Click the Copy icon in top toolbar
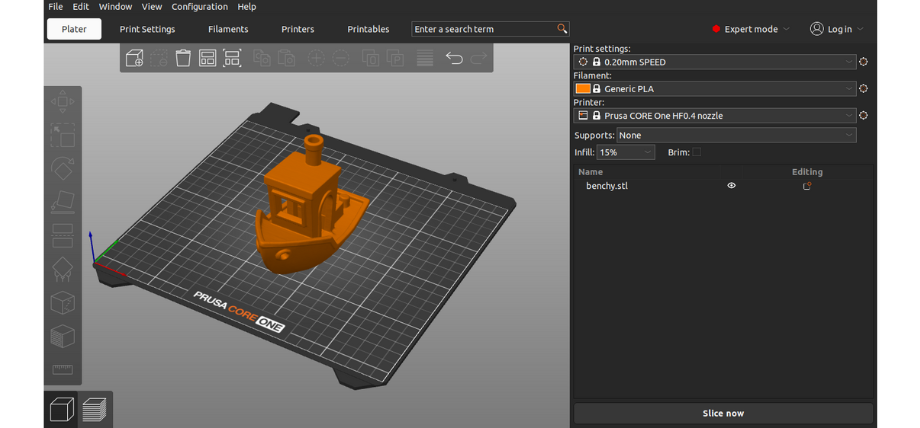The image size is (920, 428). coord(262,58)
